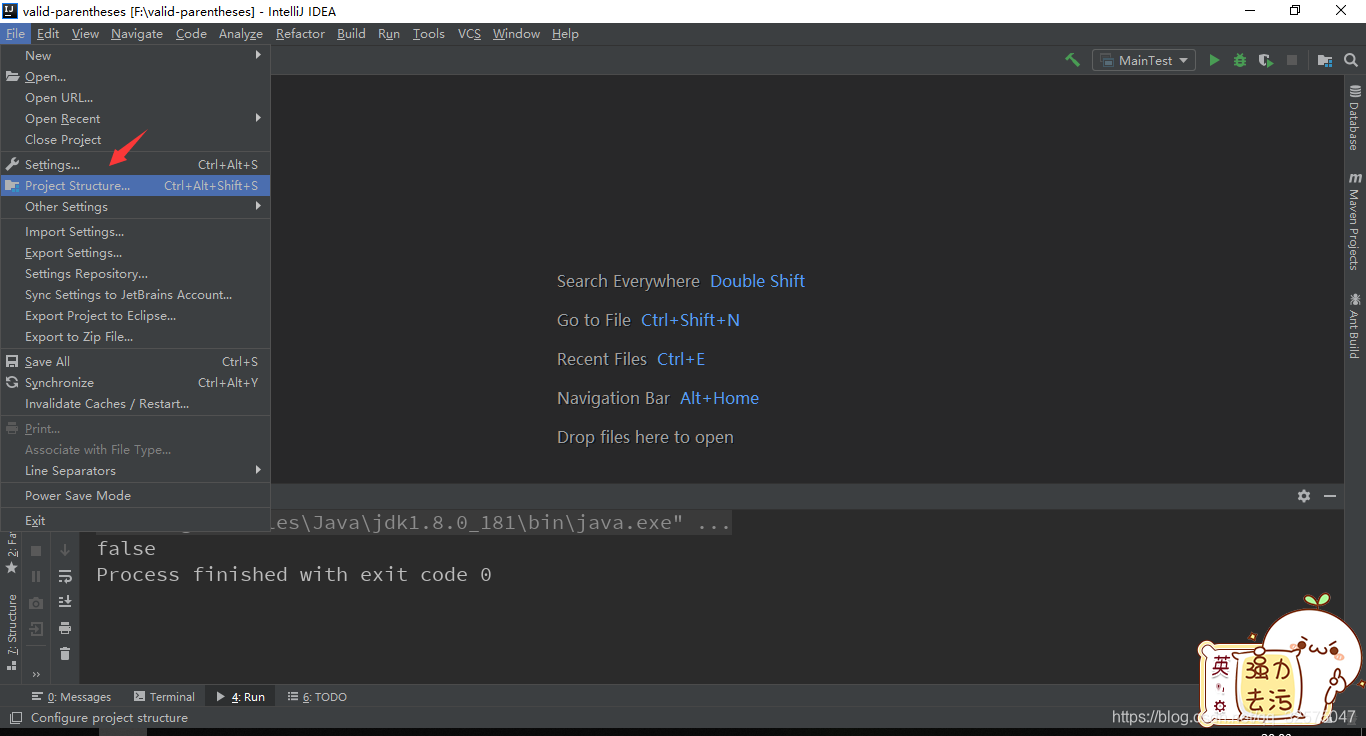
Task: Expand more Run panel actions chevron
Action: [36, 674]
